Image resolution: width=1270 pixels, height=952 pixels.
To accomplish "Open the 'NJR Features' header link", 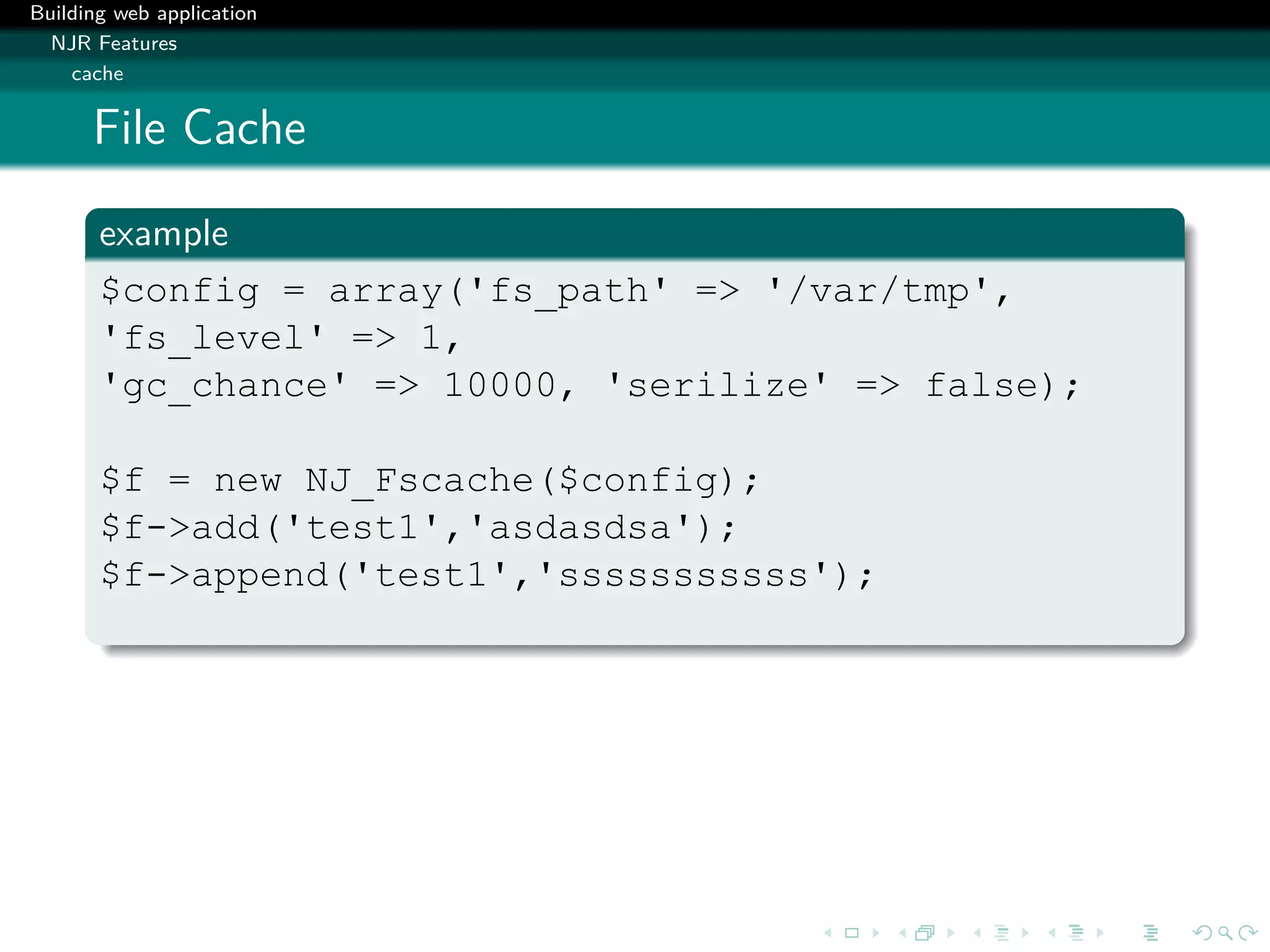I will [114, 43].
